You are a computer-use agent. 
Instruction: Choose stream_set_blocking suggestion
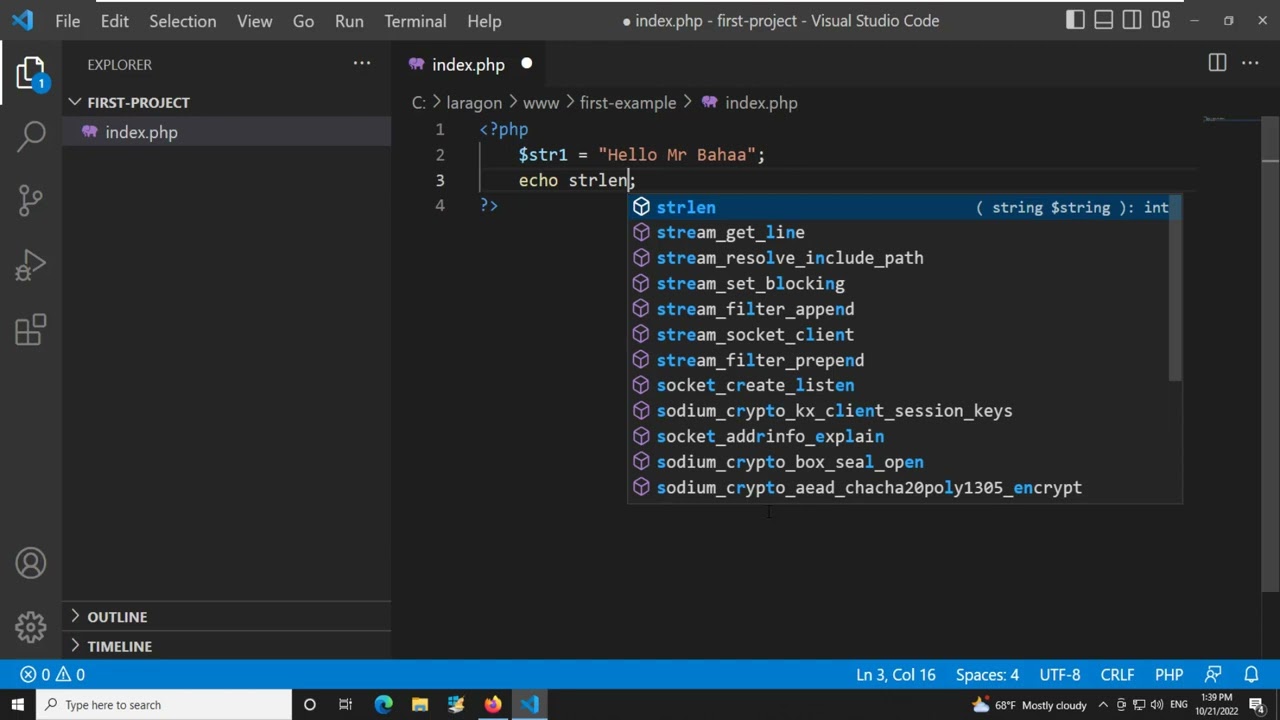898,284
